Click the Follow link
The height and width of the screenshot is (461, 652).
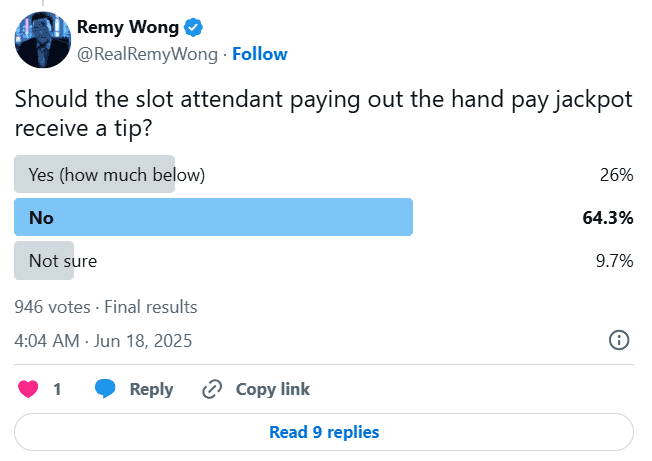[260, 54]
